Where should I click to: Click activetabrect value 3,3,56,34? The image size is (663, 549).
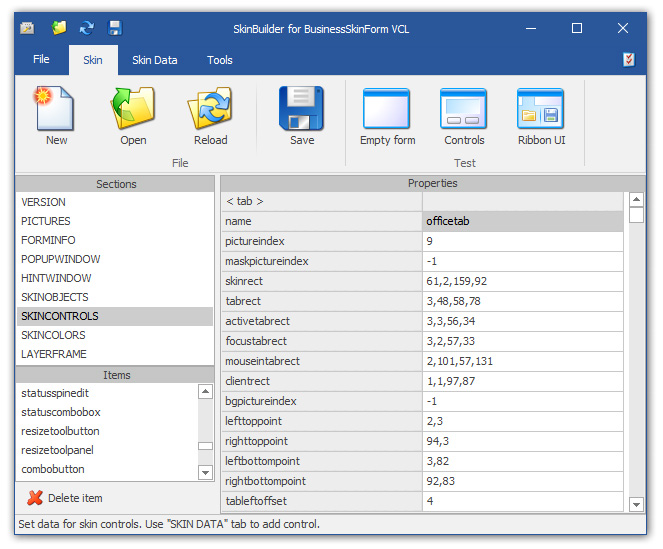point(523,321)
